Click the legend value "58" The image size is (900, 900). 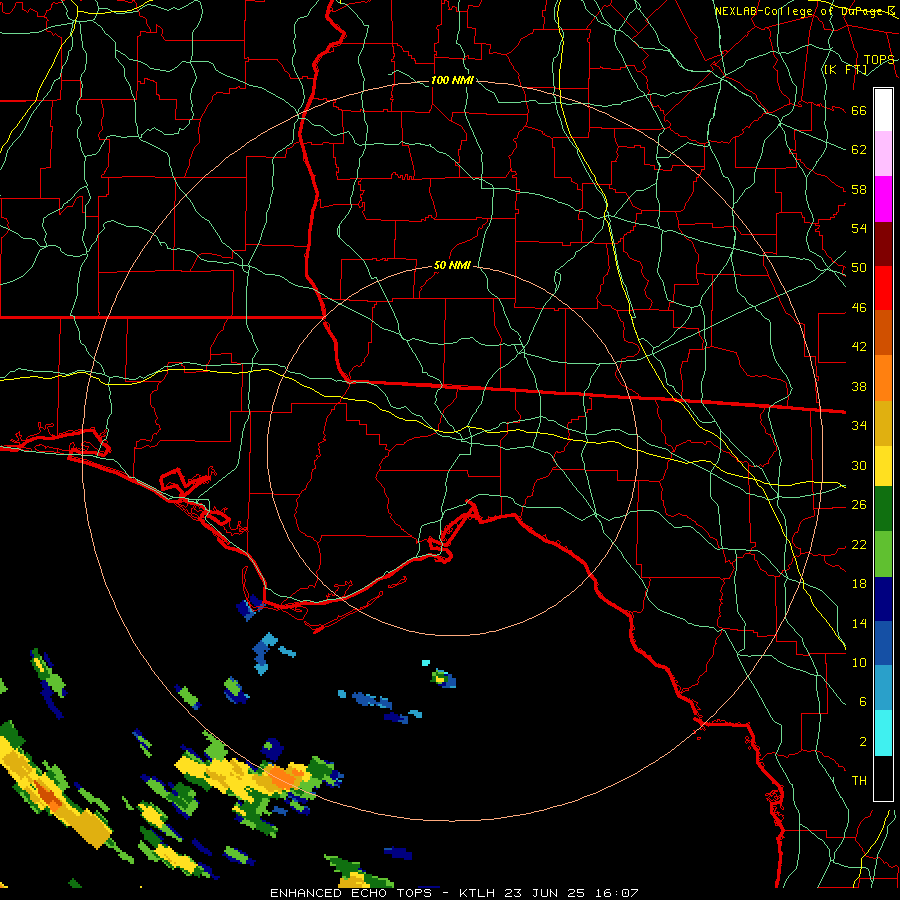point(859,189)
